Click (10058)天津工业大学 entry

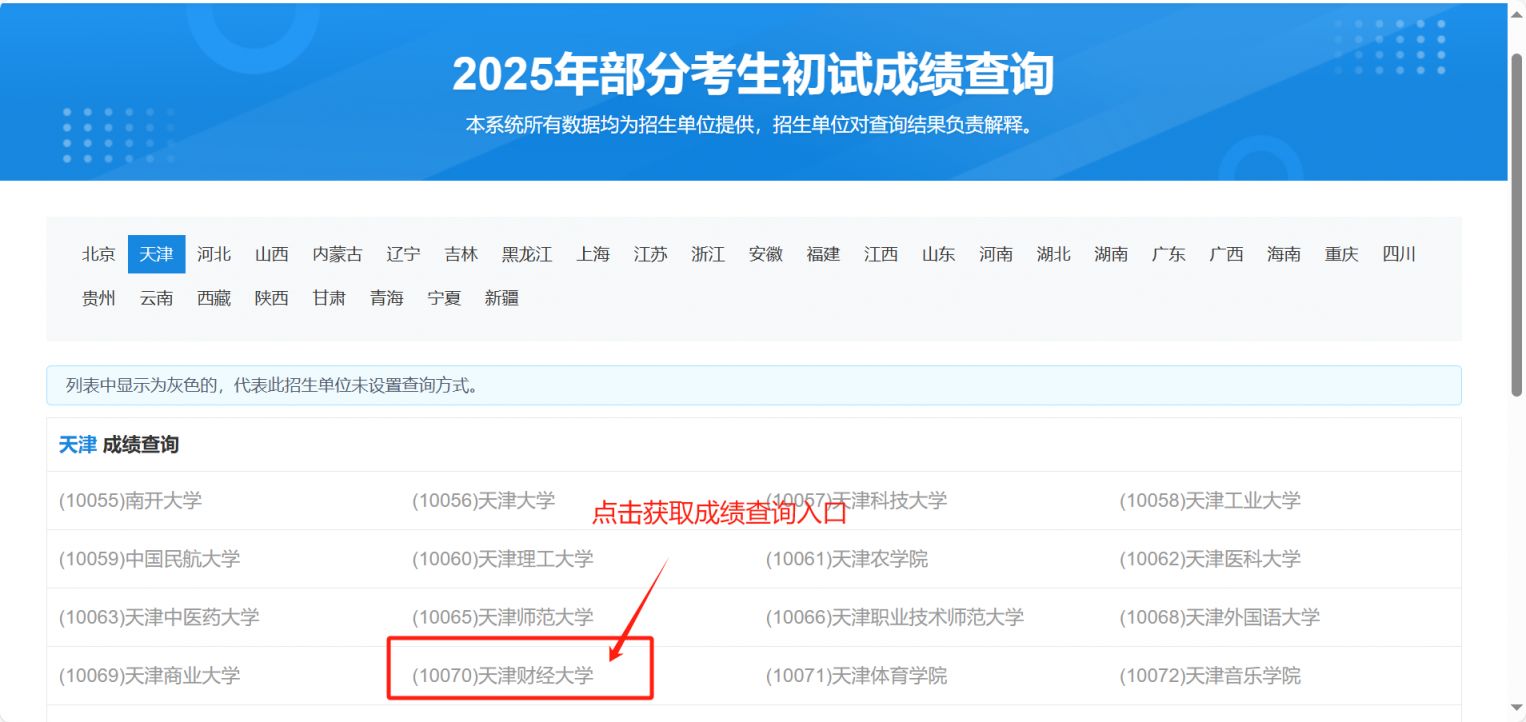pos(1210,500)
